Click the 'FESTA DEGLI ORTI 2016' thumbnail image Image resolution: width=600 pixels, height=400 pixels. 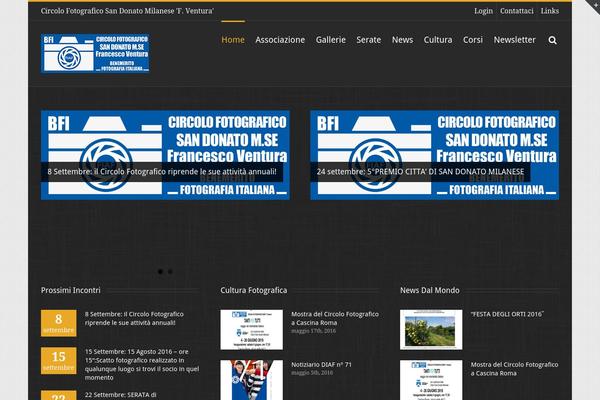(431, 329)
